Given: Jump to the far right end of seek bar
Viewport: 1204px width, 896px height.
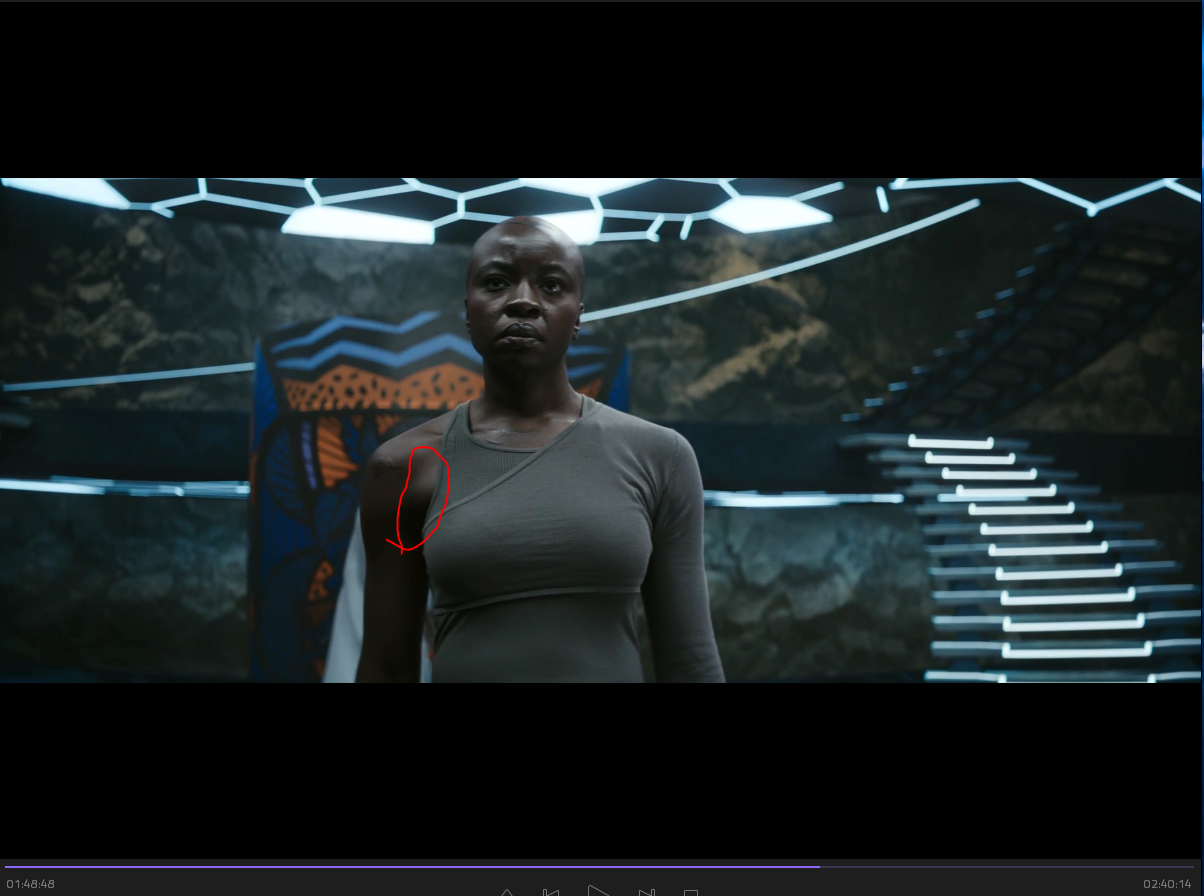Looking at the screenshot, I should tap(1193, 866).
